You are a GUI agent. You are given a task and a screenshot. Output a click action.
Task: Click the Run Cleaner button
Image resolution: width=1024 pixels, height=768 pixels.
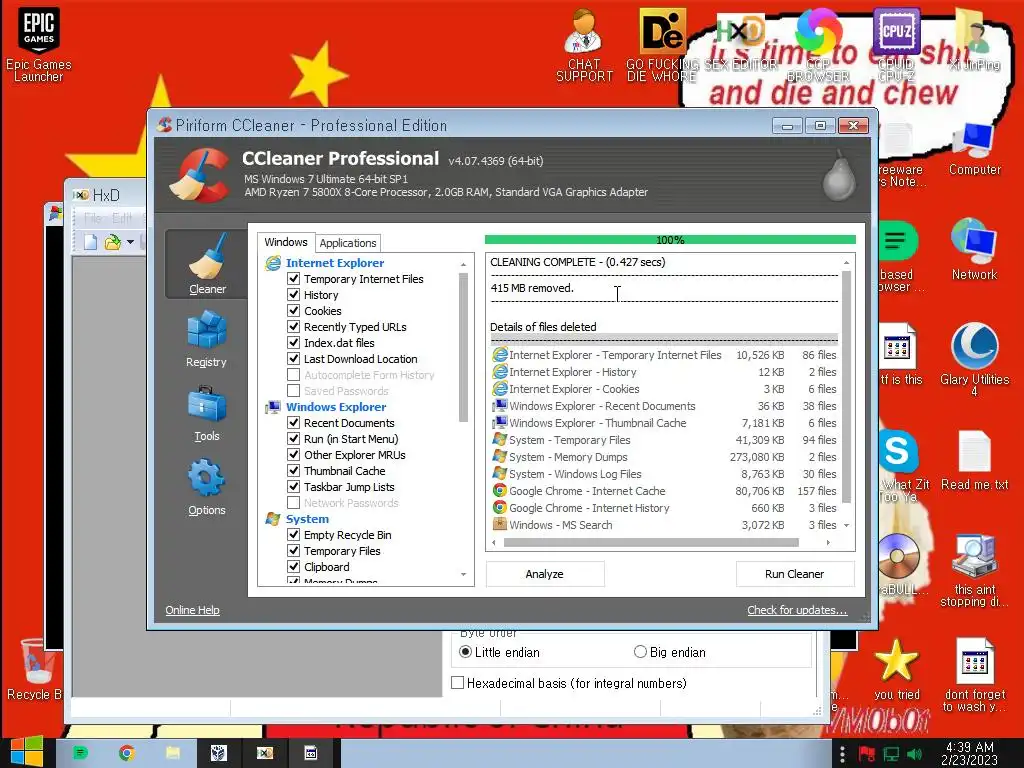click(795, 574)
